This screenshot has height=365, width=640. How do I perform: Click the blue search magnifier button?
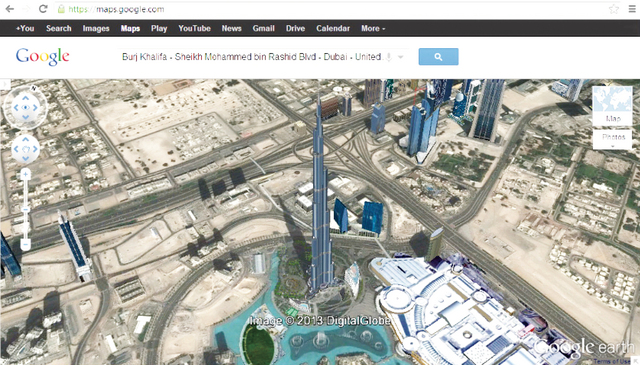(438, 57)
